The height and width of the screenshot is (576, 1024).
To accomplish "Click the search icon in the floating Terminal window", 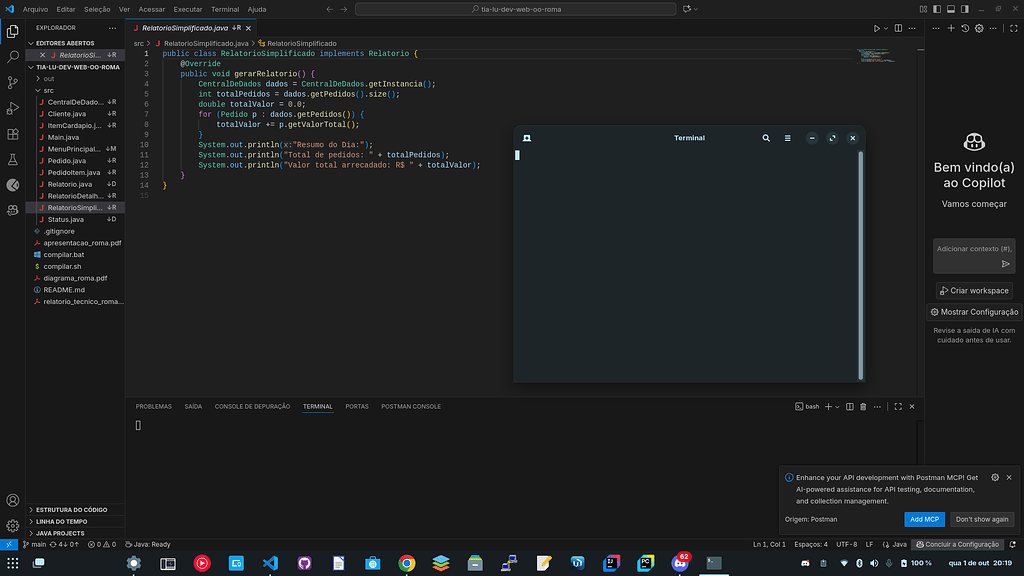I will pos(766,138).
